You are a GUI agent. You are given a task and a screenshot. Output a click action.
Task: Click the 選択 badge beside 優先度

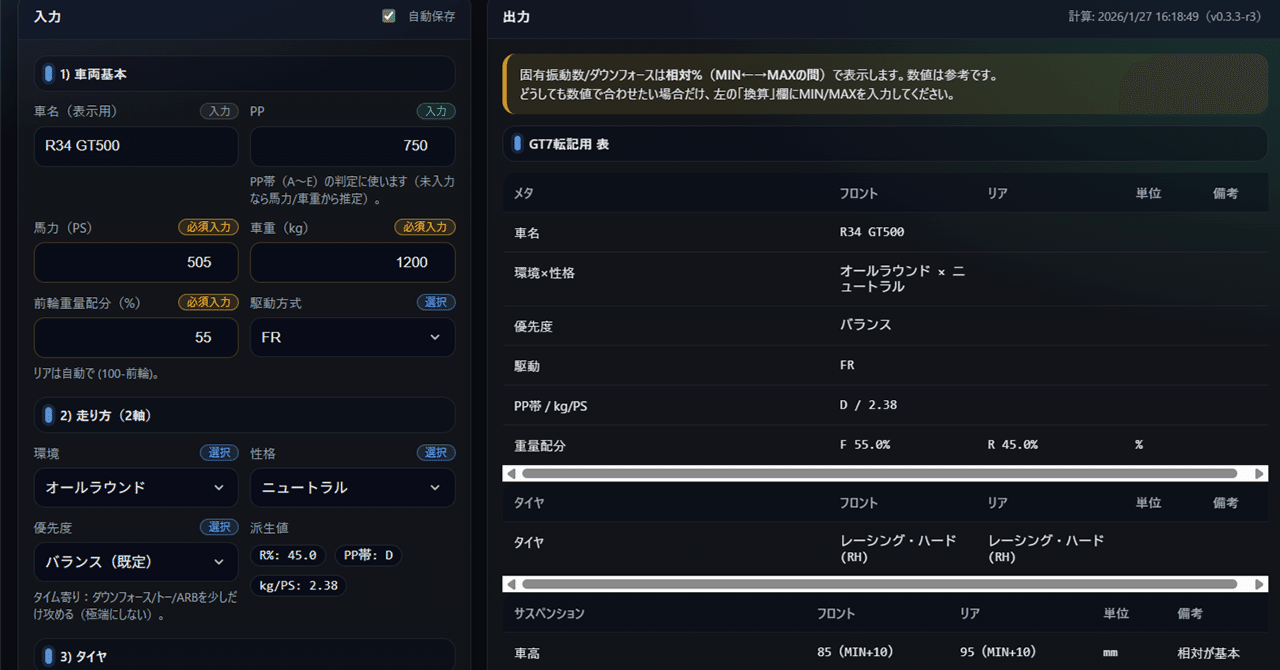[219, 527]
